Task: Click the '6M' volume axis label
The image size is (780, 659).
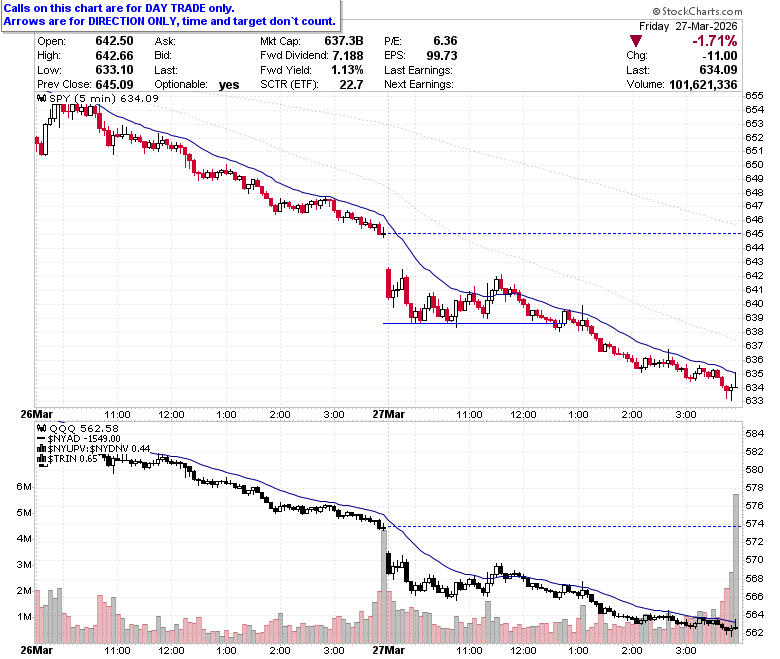Action: tap(24, 486)
